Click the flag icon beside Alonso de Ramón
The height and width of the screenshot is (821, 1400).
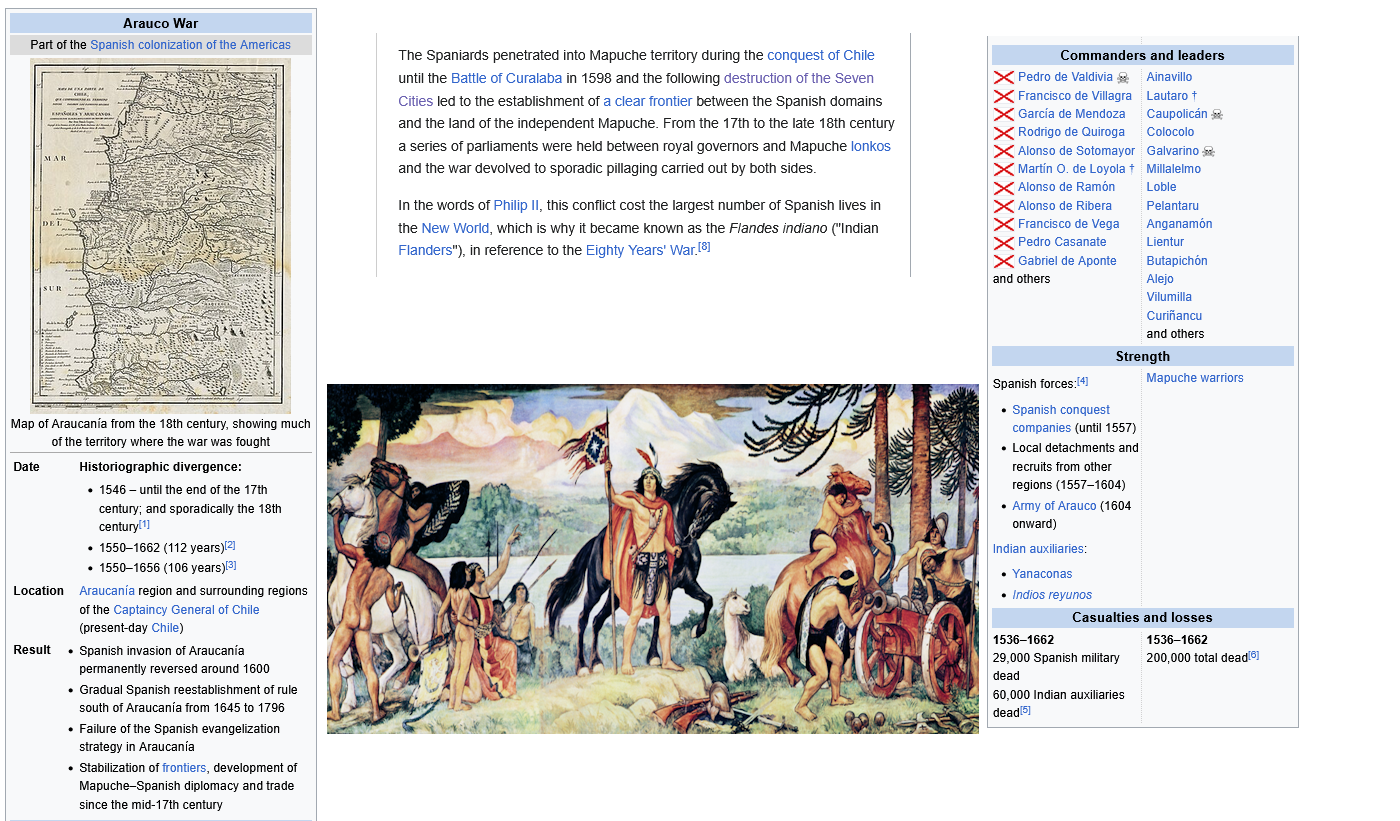1003,187
